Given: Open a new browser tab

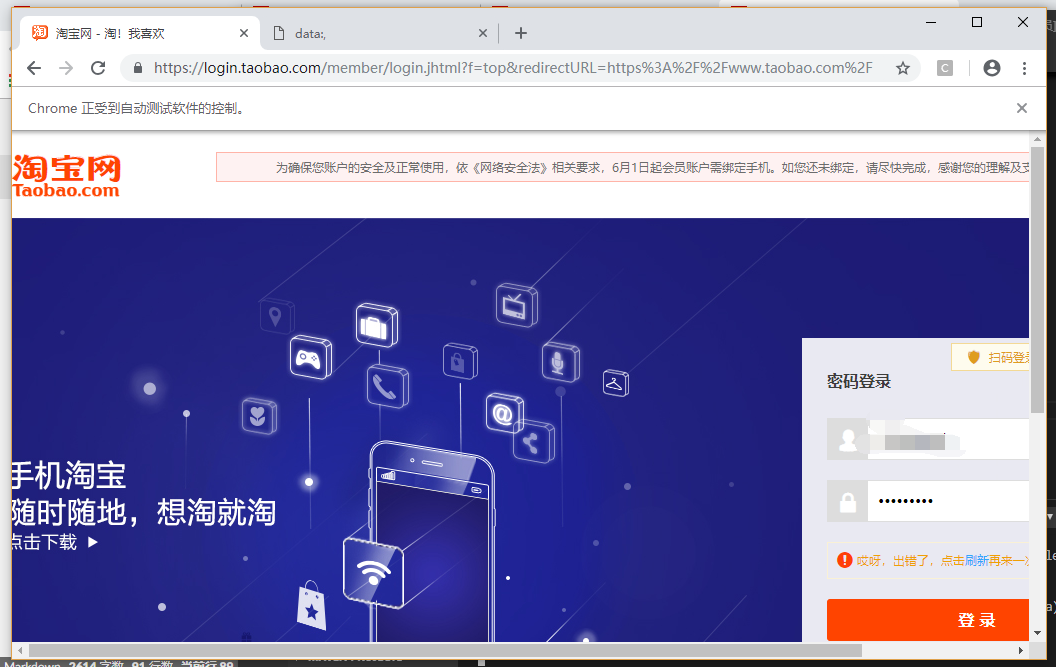Looking at the screenshot, I should point(521,33).
